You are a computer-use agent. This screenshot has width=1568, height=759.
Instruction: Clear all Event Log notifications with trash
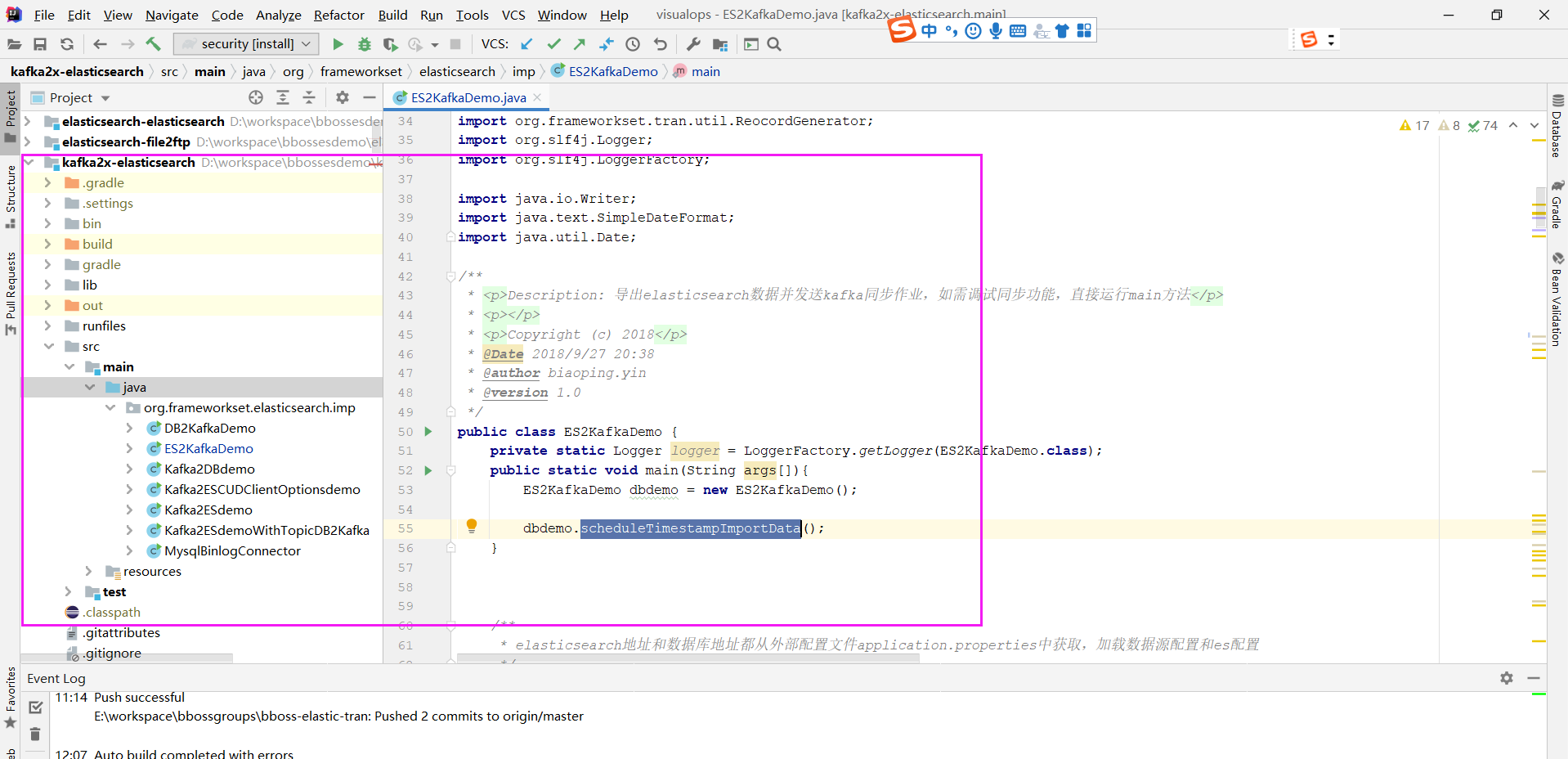coord(35,734)
